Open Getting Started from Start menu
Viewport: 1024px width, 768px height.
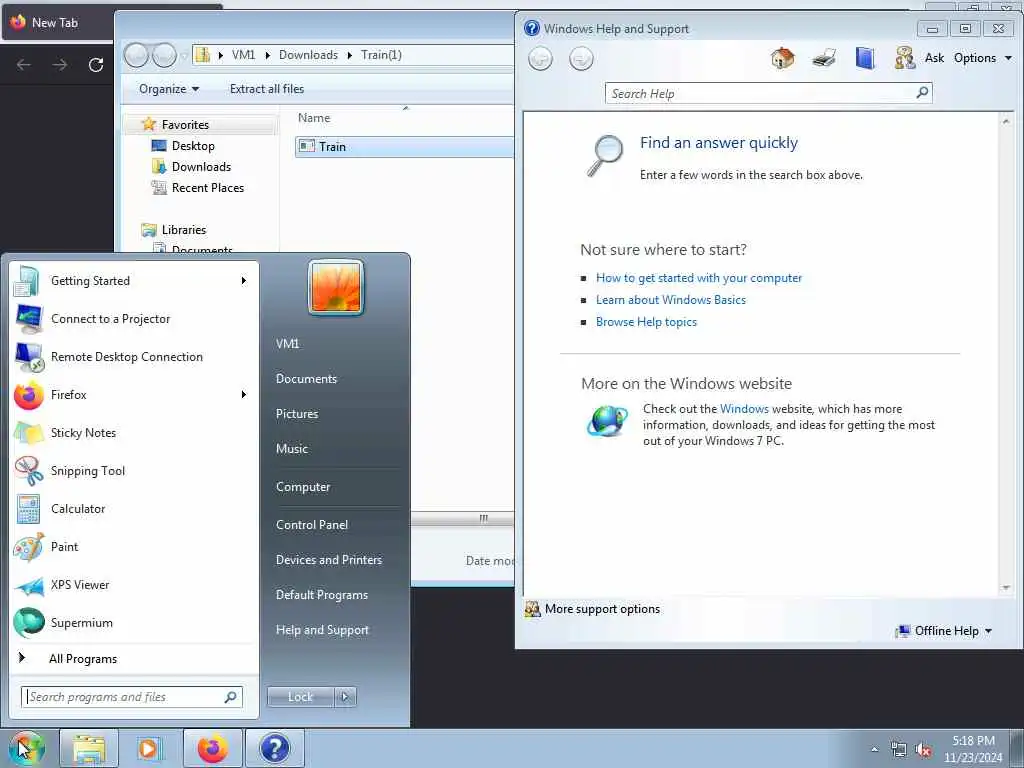pyautogui.click(x=134, y=281)
